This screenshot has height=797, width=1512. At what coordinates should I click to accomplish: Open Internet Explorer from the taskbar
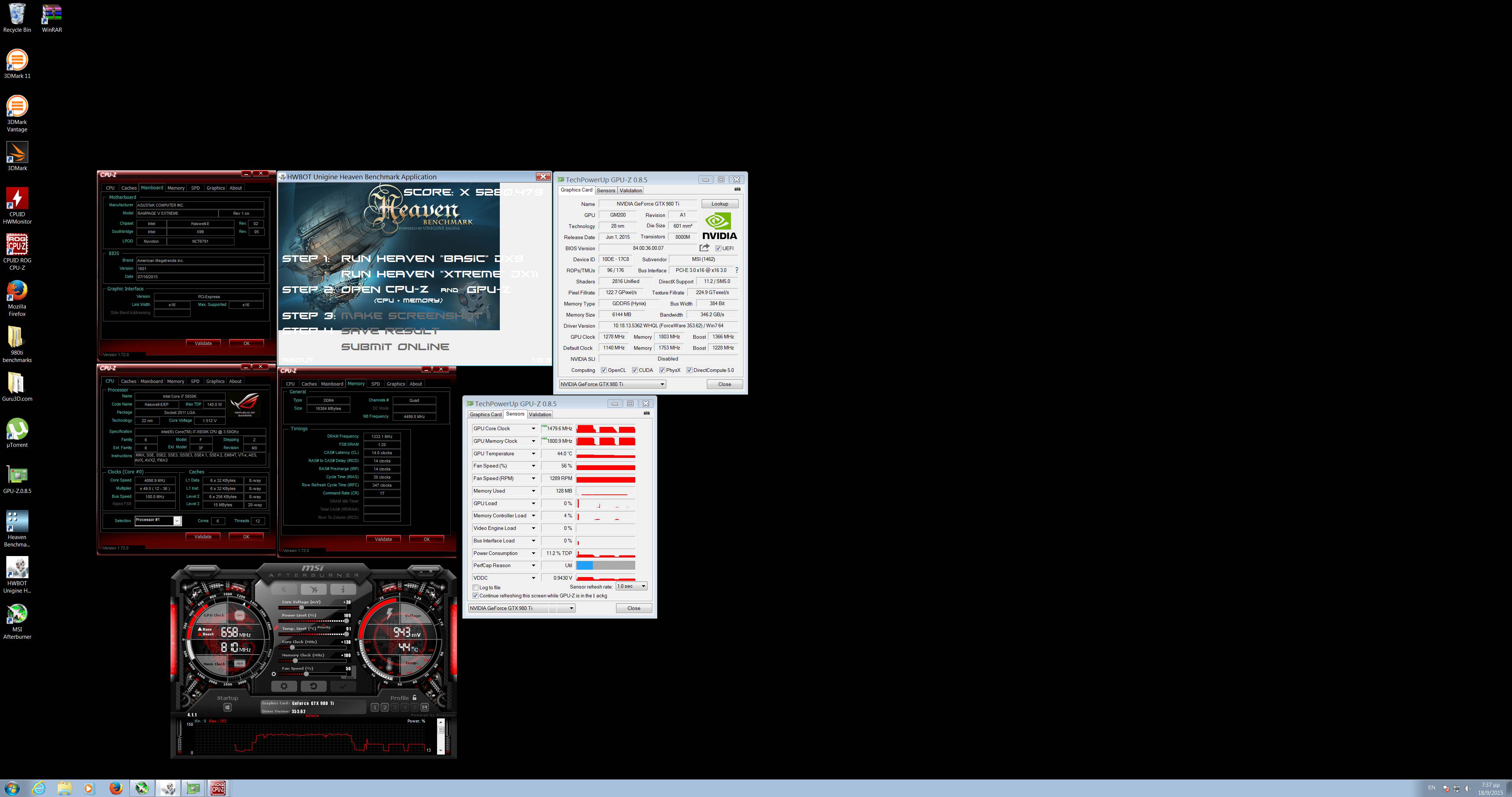pyautogui.click(x=39, y=788)
